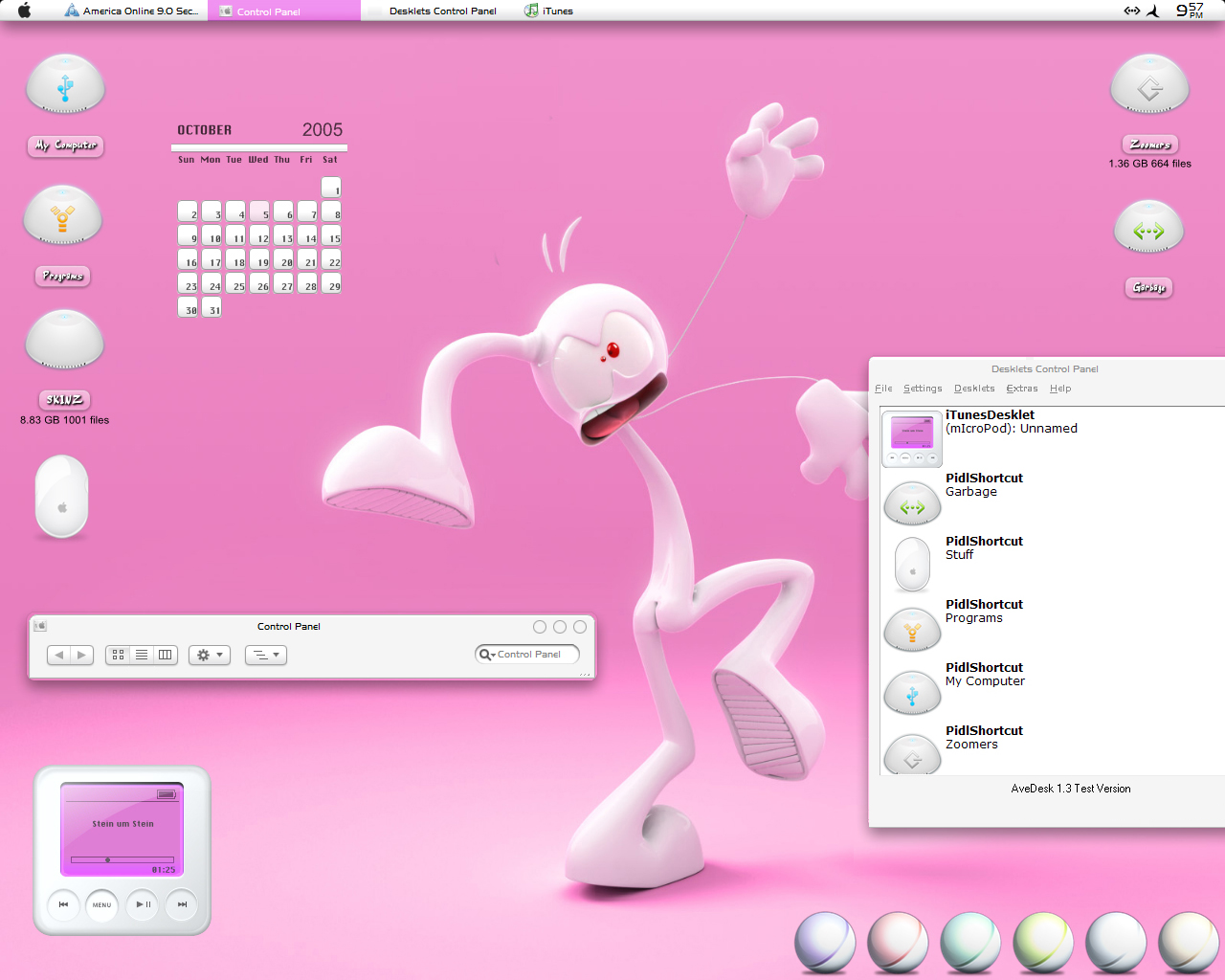
Task: Open the My Computer desktop icon
Action: [65, 85]
